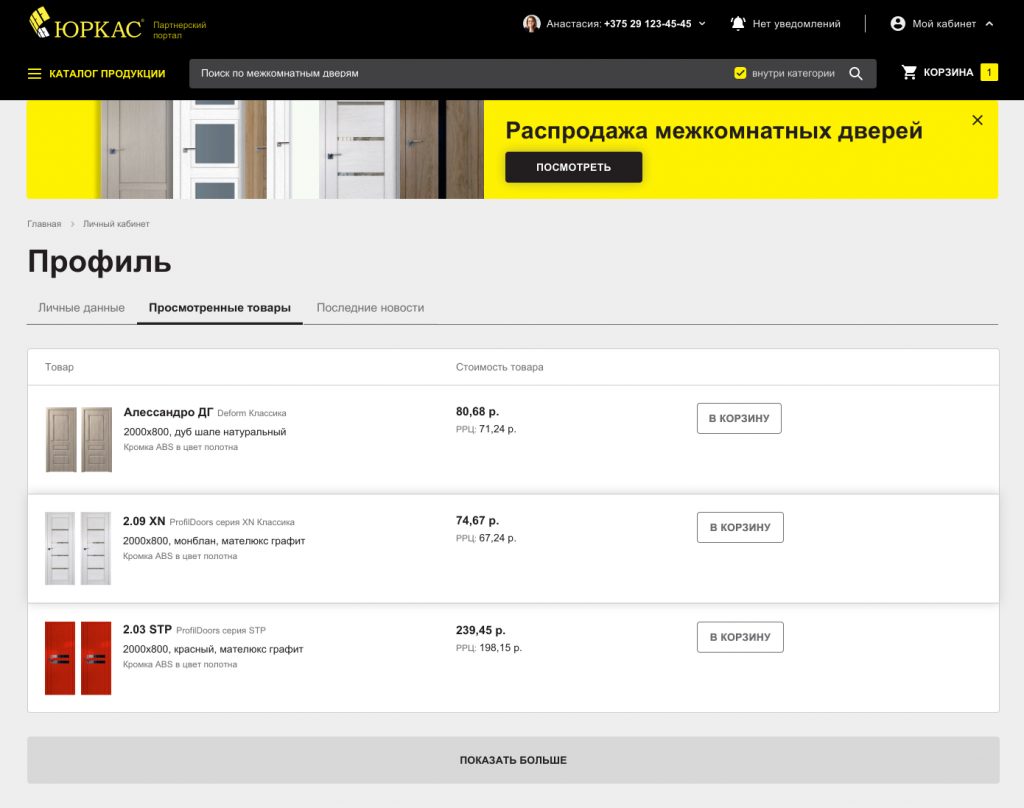Open the red 2.03 STP door thumbnail
The height and width of the screenshot is (808, 1024).
(x=78, y=658)
